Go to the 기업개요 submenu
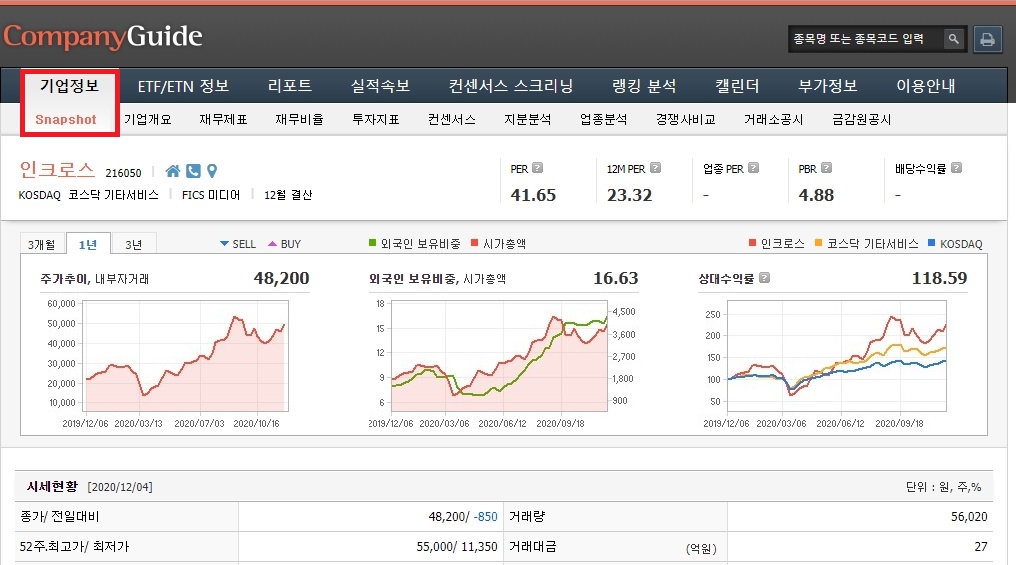 click(x=148, y=119)
